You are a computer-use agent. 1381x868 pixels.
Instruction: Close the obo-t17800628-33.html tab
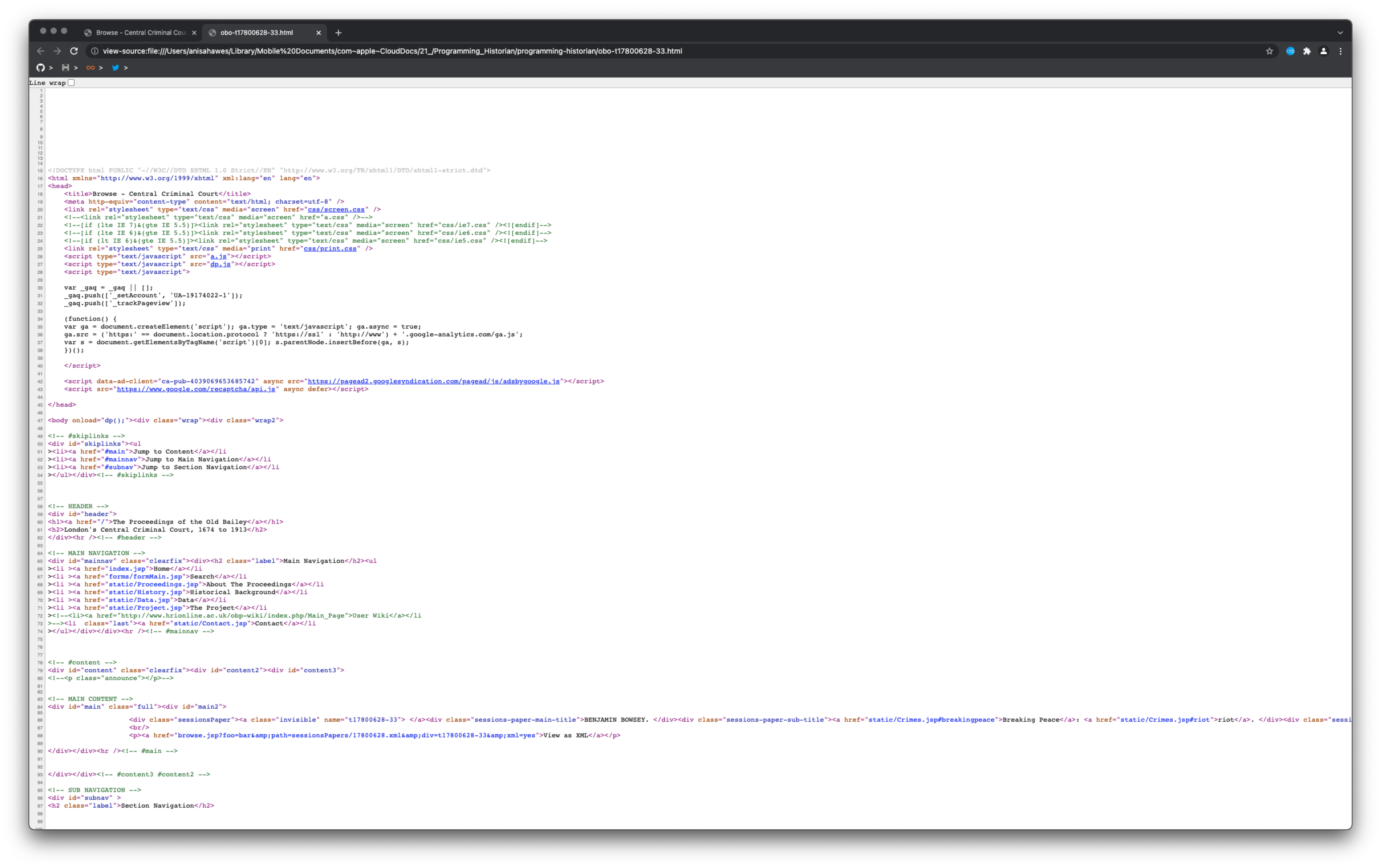(318, 33)
